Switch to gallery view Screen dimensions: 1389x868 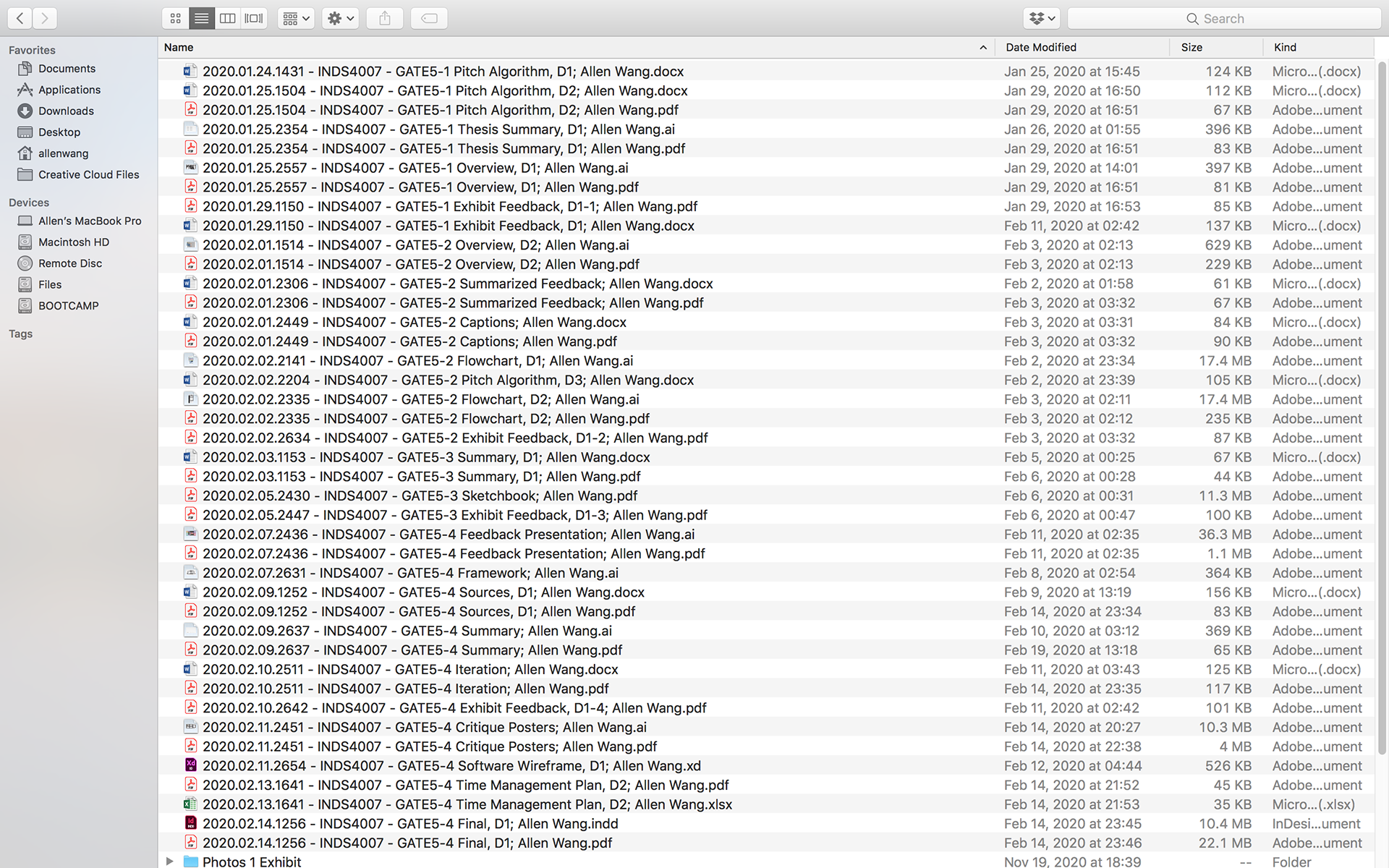[x=254, y=18]
